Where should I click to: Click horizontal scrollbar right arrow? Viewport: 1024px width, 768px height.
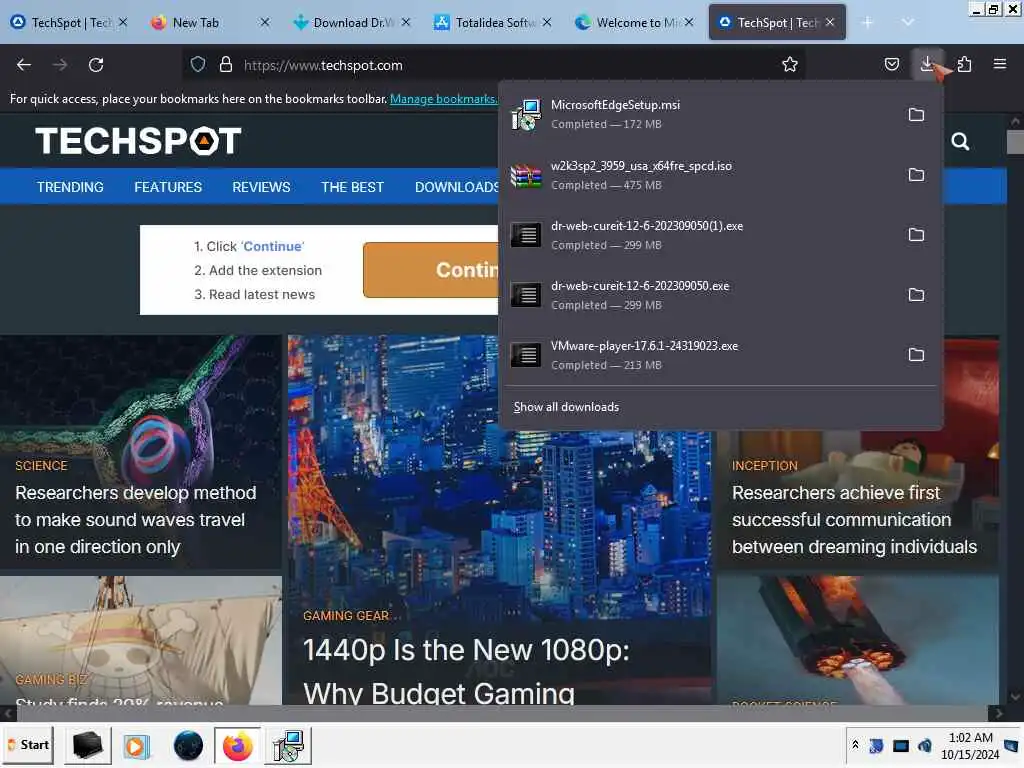coord(998,713)
